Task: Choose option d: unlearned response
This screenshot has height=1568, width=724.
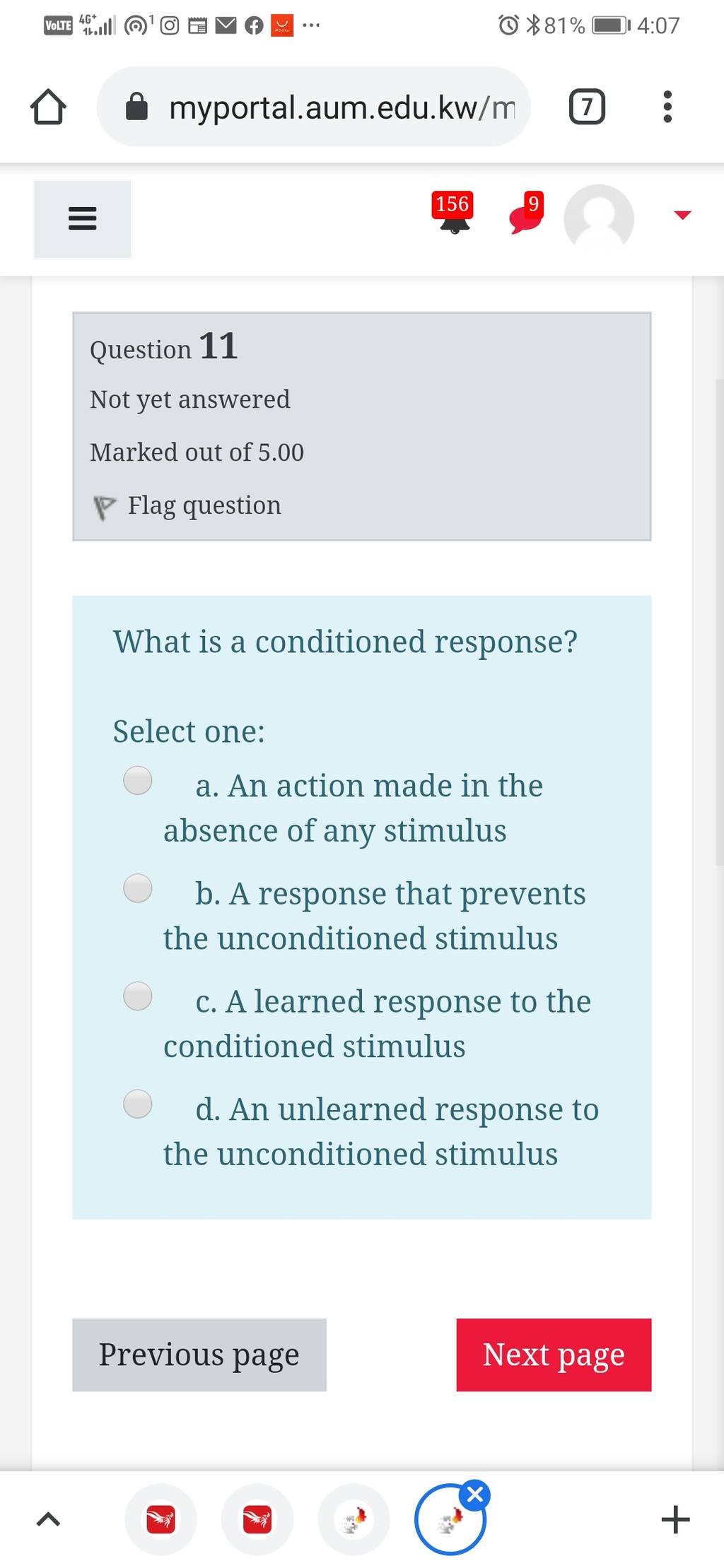Action: coord(138,1104)
